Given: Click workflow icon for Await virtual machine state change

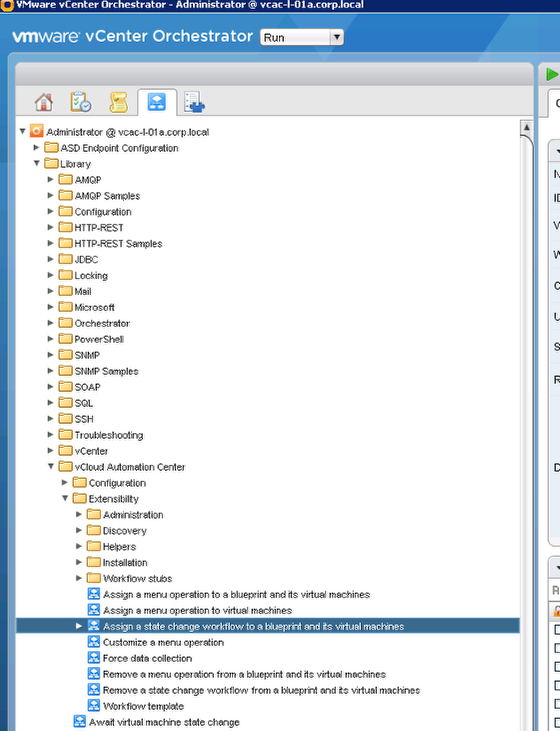Looking at the screenshot, I should (80, 722).
